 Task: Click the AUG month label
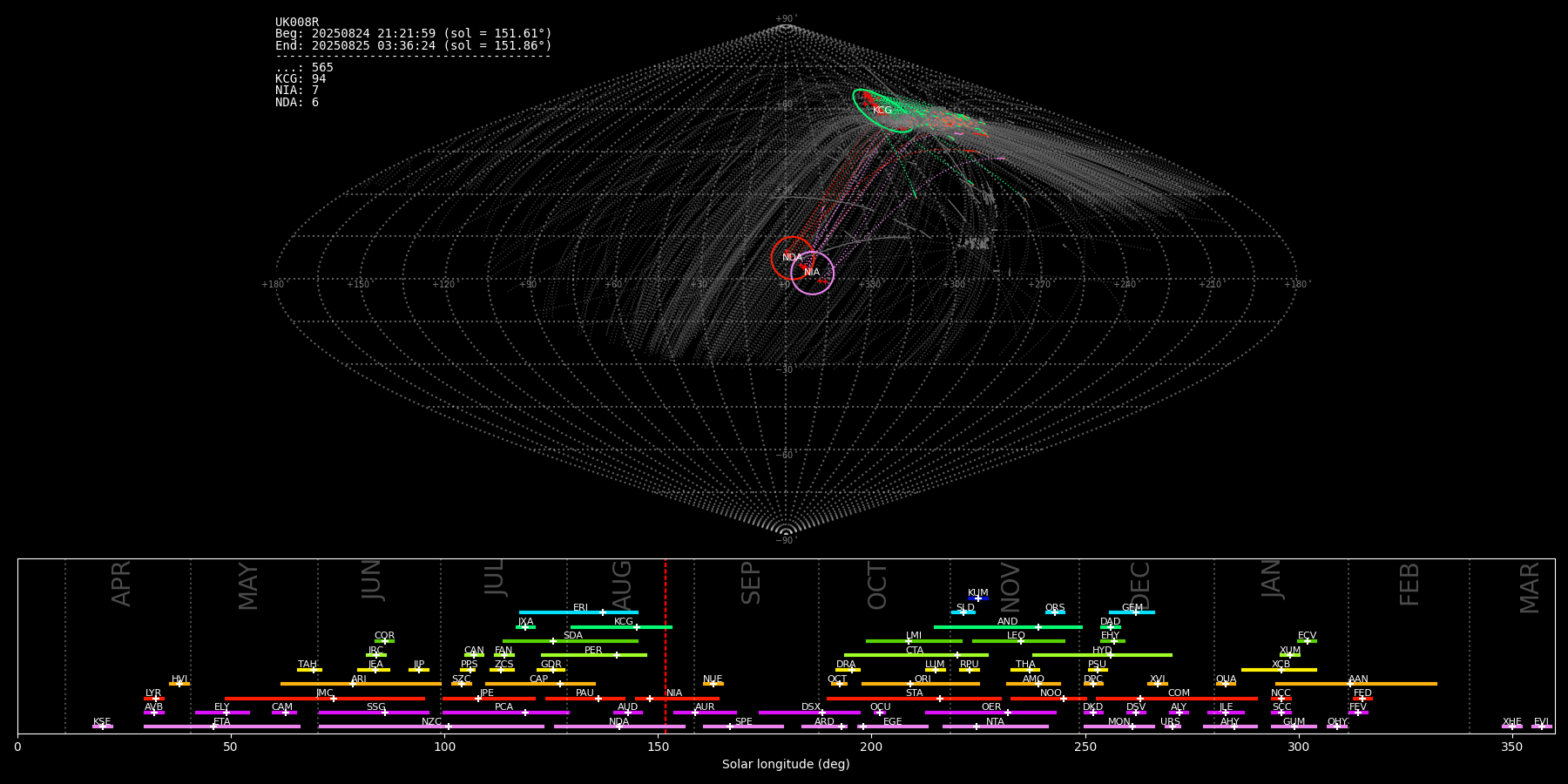pos(622,584)
